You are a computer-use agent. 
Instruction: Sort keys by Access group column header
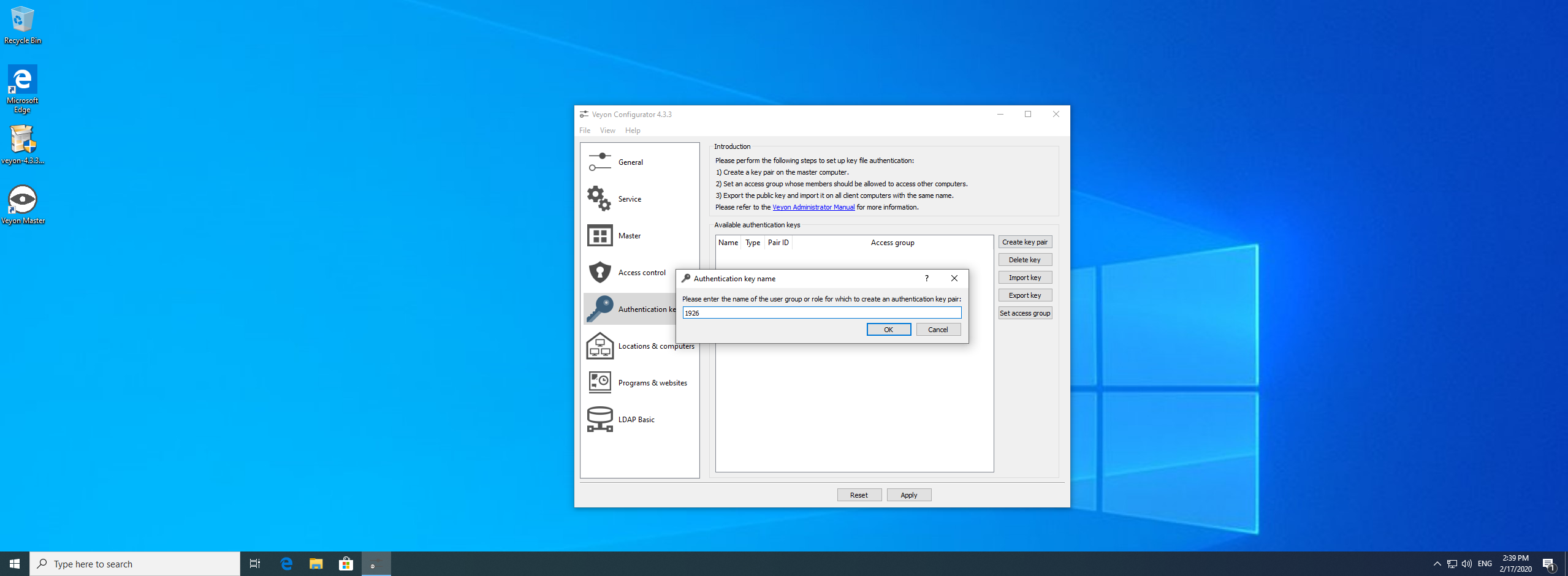tap(892, 243)
